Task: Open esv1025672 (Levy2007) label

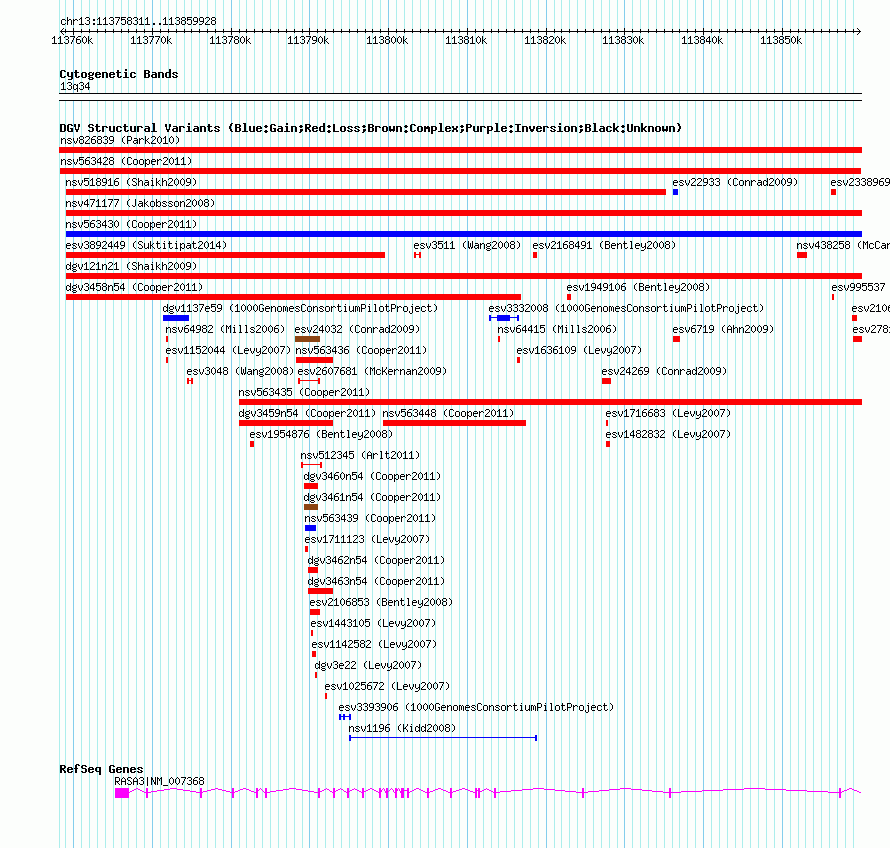Action: (x=387, y=686)
